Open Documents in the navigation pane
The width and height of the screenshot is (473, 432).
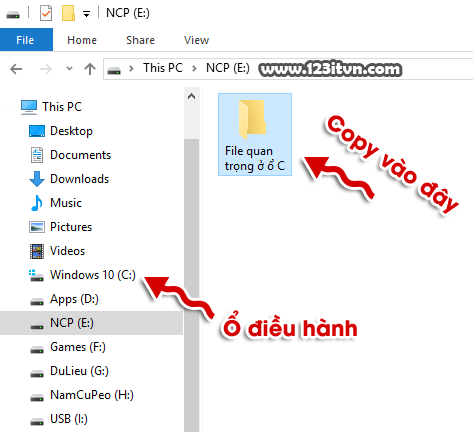(80, 155)
